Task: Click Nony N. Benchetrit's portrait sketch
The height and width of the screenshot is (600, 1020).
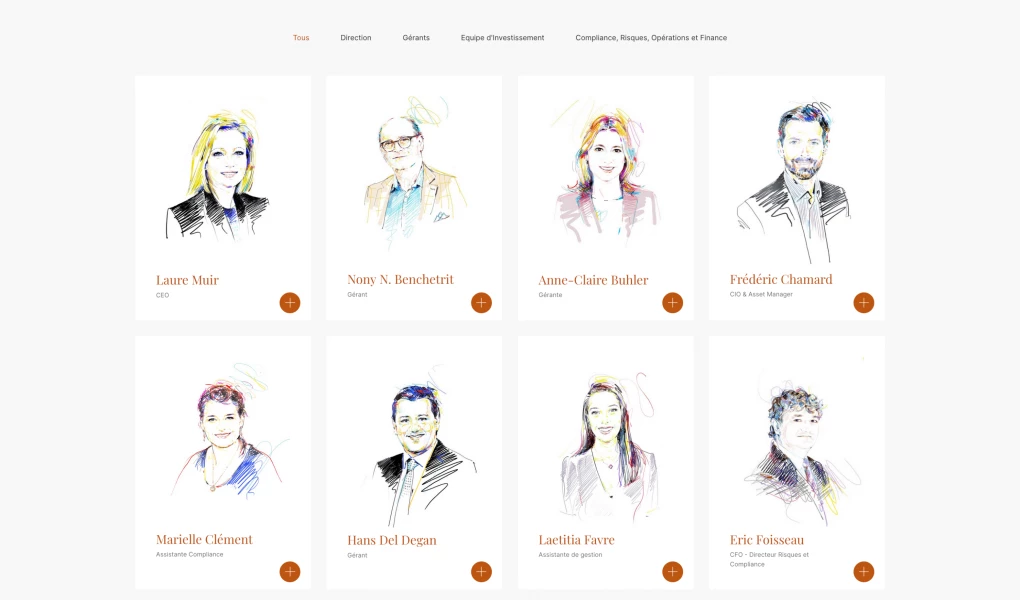Action: 411,170
